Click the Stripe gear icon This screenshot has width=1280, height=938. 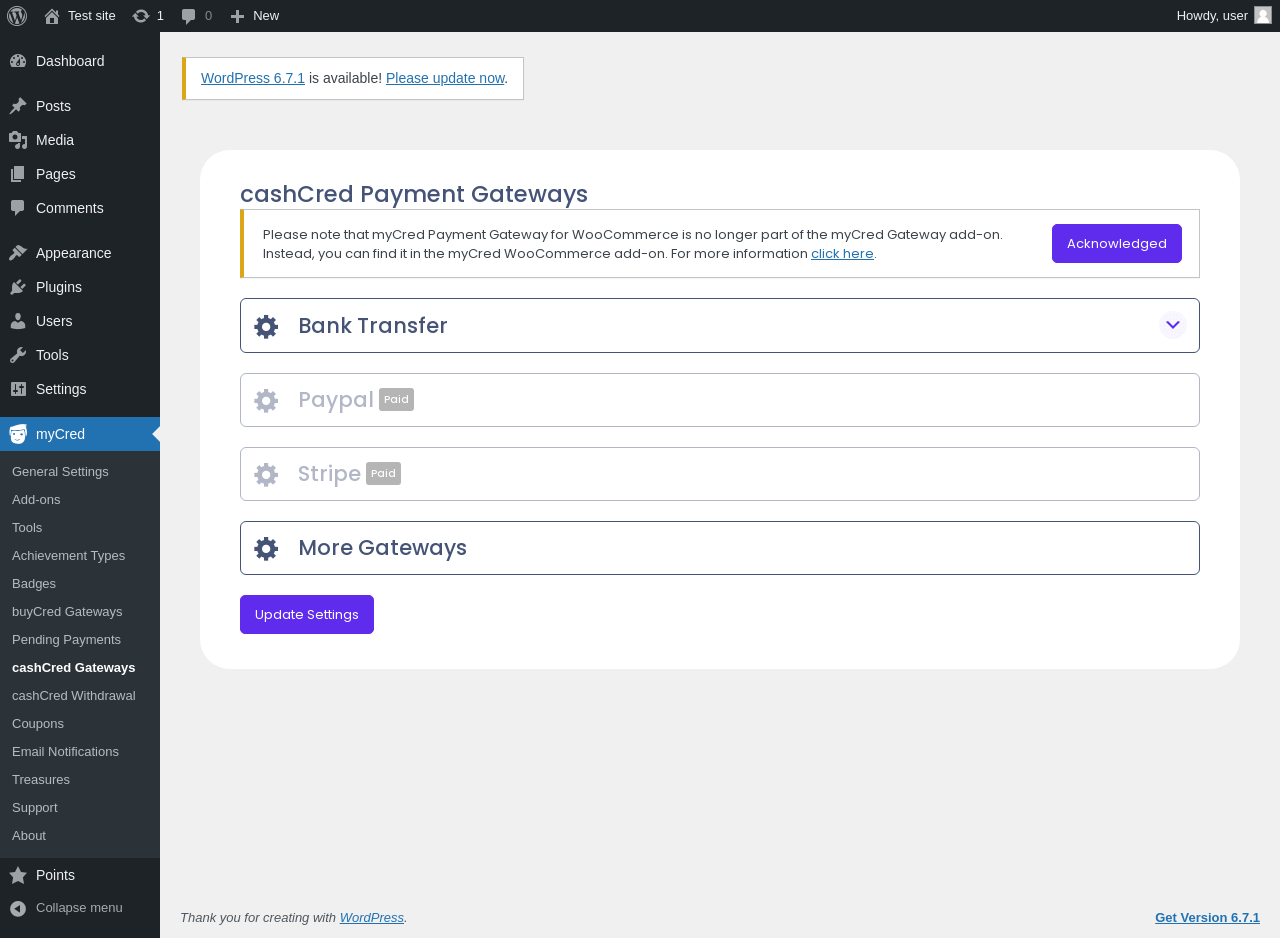[266, 474]
